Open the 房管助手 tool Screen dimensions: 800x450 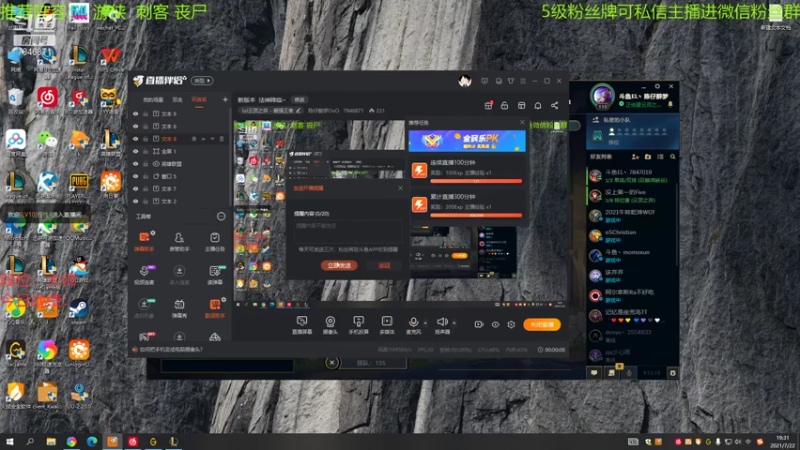179,242
